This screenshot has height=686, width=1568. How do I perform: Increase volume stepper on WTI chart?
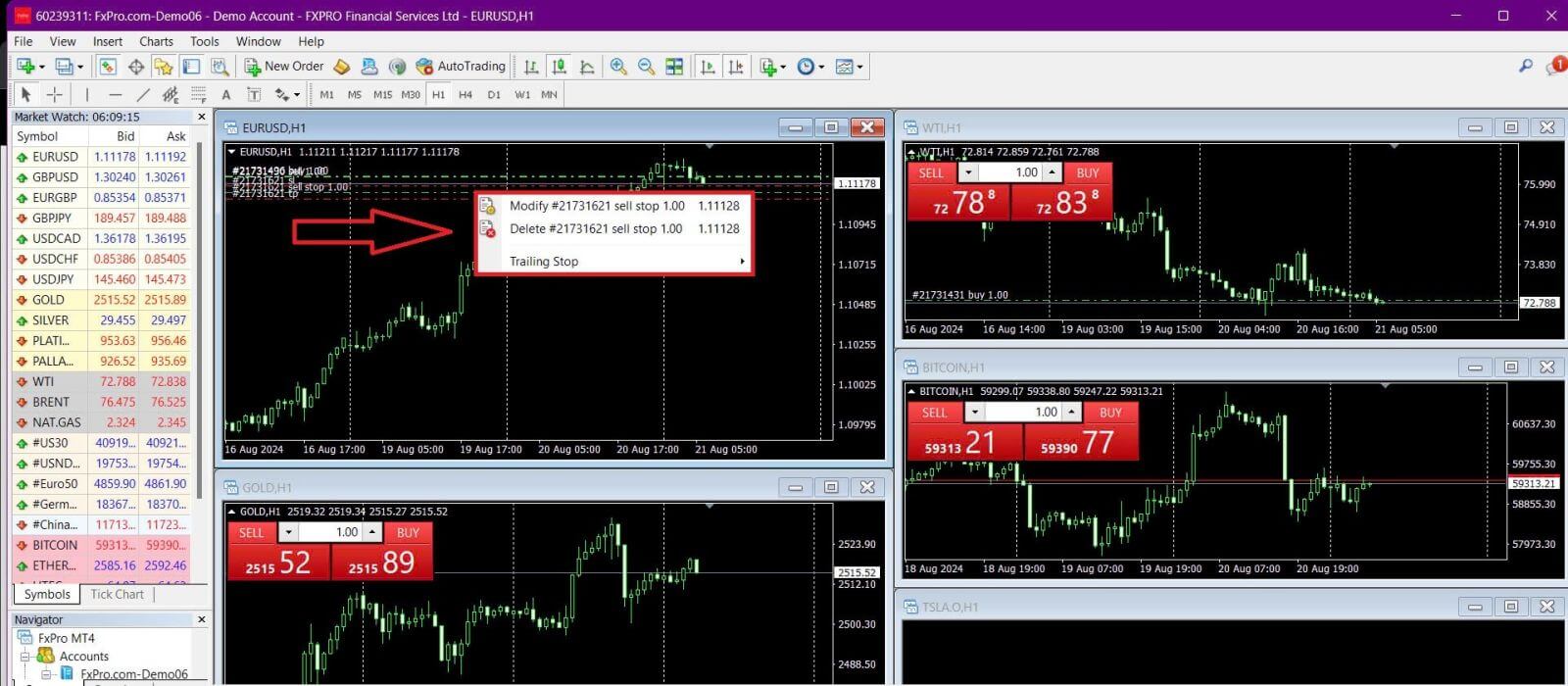(1052, 172)
